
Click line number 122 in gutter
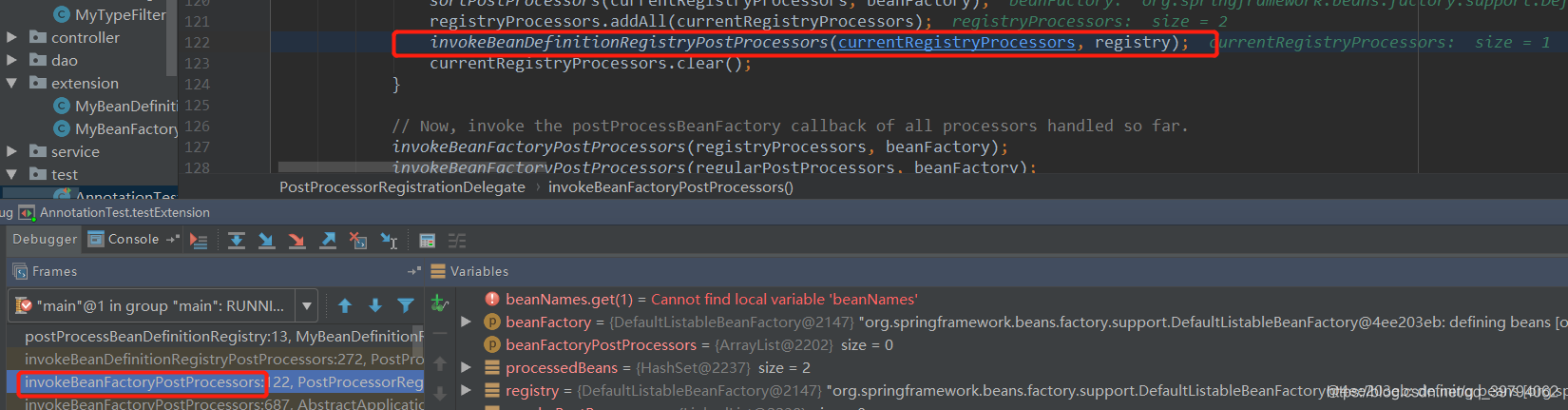(x=197, y=42)
